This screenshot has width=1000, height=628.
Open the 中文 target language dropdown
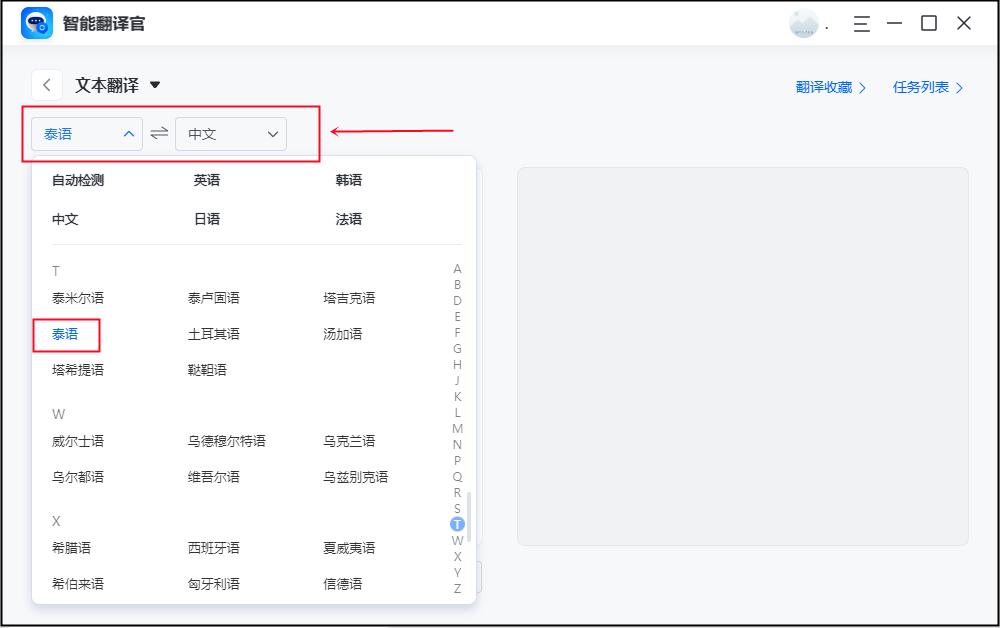231,133
